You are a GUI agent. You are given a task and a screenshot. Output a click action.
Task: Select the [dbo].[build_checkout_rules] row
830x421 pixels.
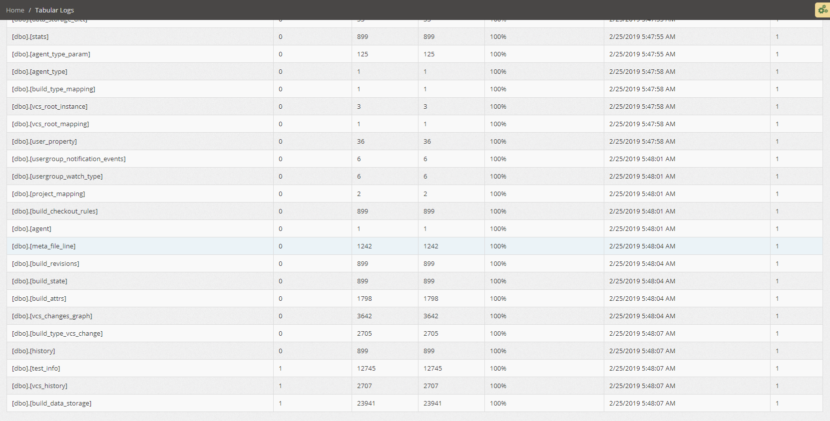(x=54, y=211)
